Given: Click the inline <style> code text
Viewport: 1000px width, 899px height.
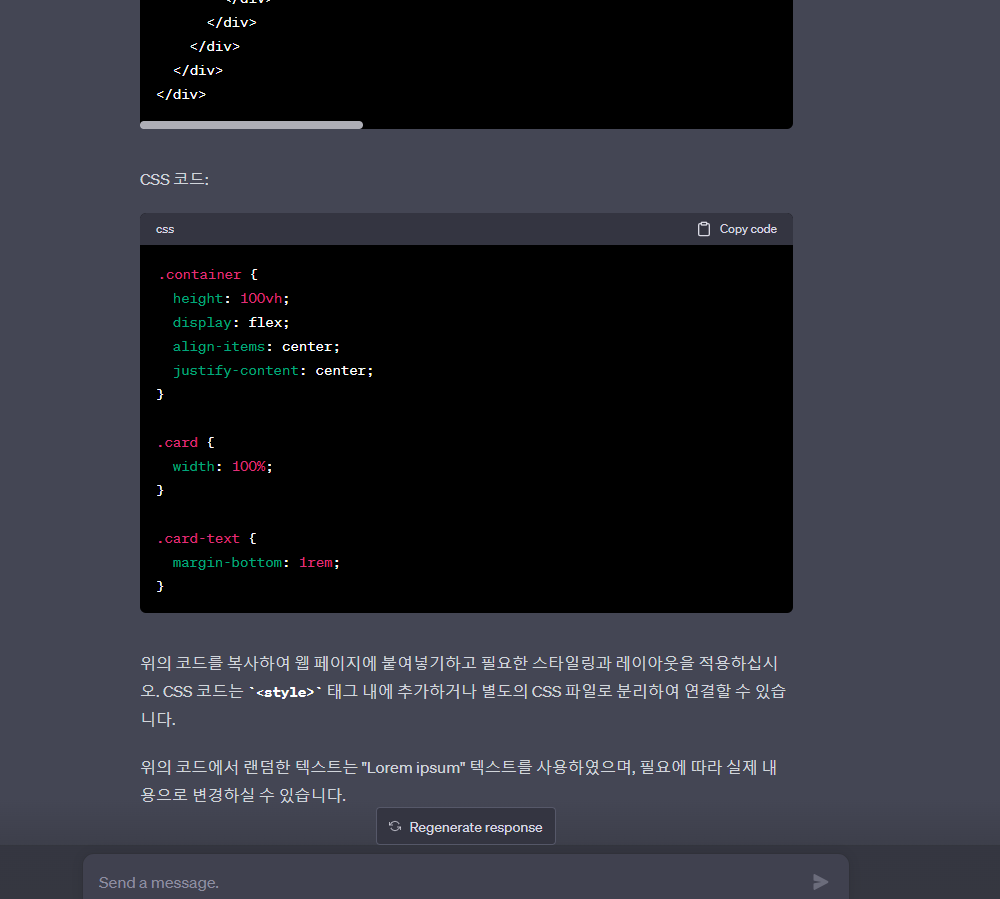Looking at the screenshot, I should click(x=285, y=692).
